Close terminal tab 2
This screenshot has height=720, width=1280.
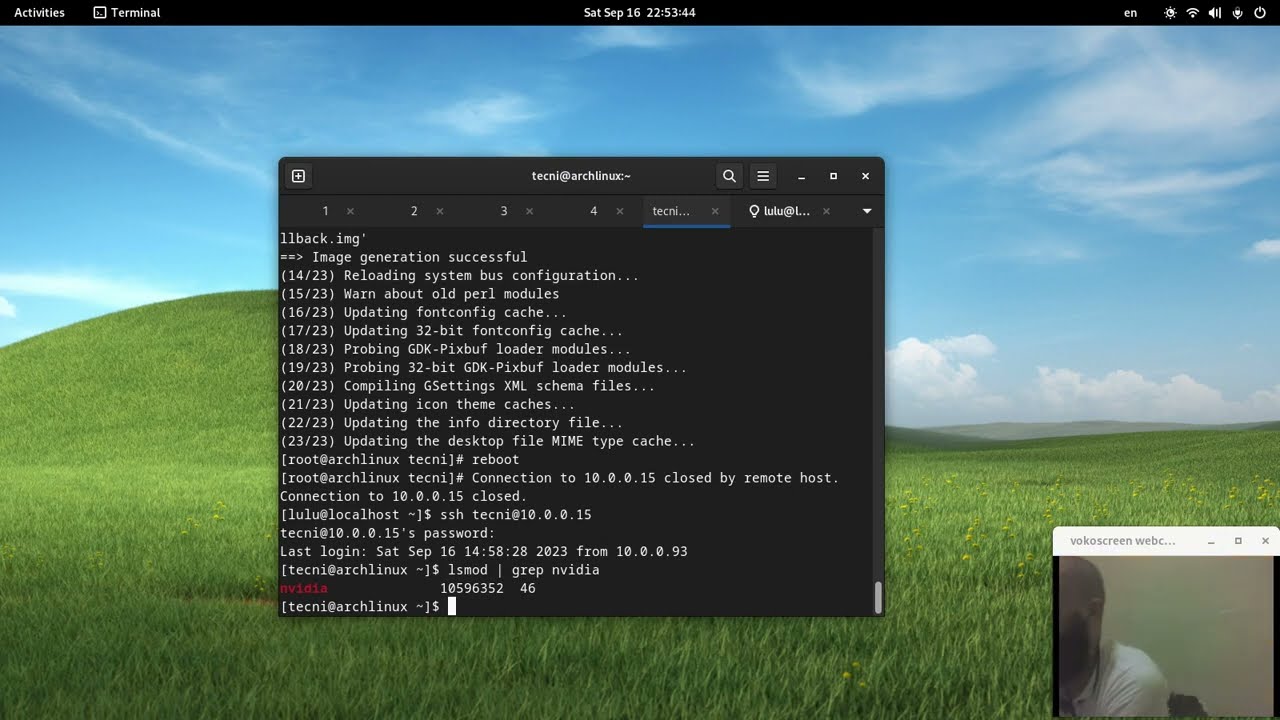[x=439, y=211]
